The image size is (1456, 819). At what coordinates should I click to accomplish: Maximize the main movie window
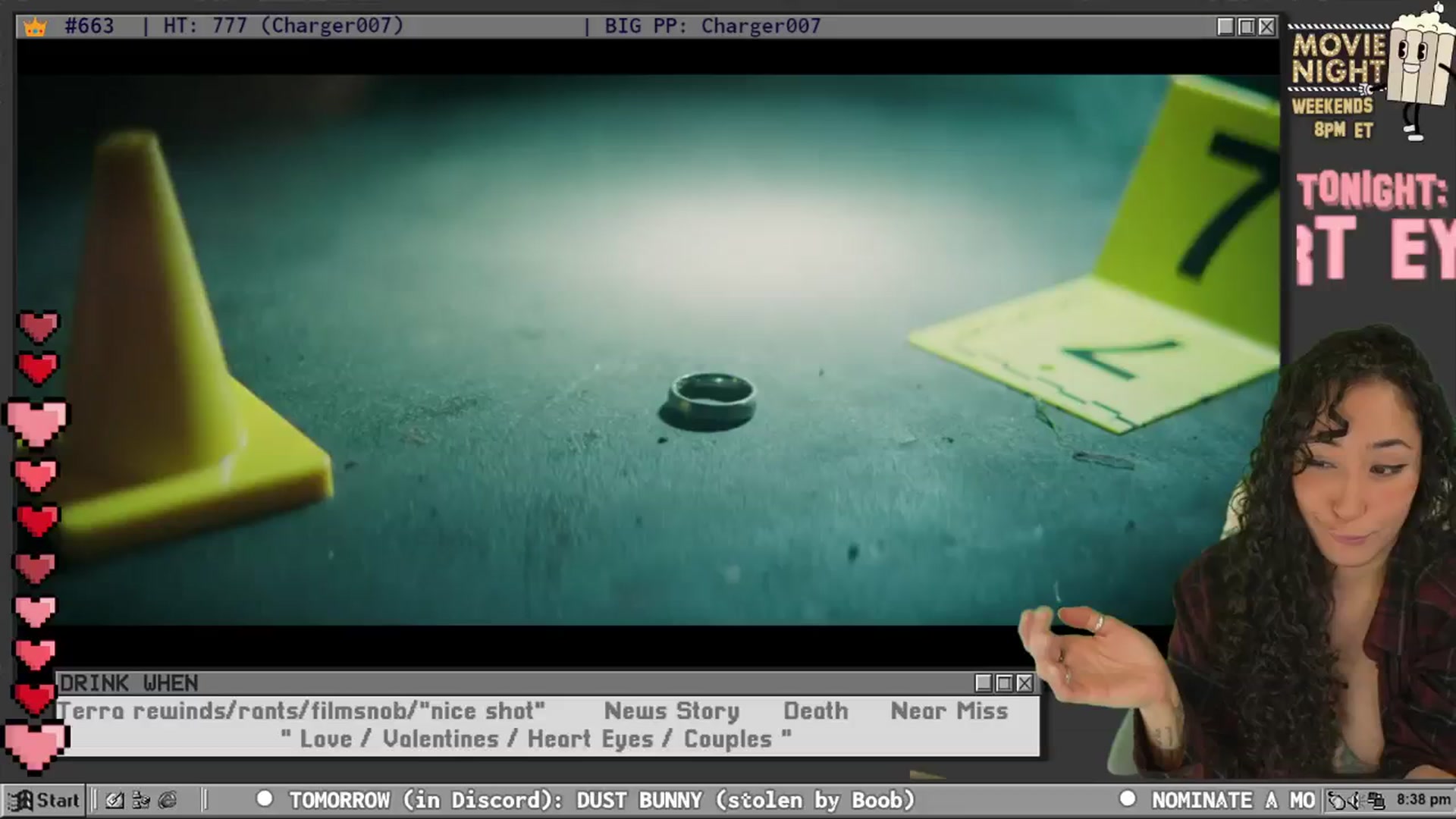[1246, 27]
